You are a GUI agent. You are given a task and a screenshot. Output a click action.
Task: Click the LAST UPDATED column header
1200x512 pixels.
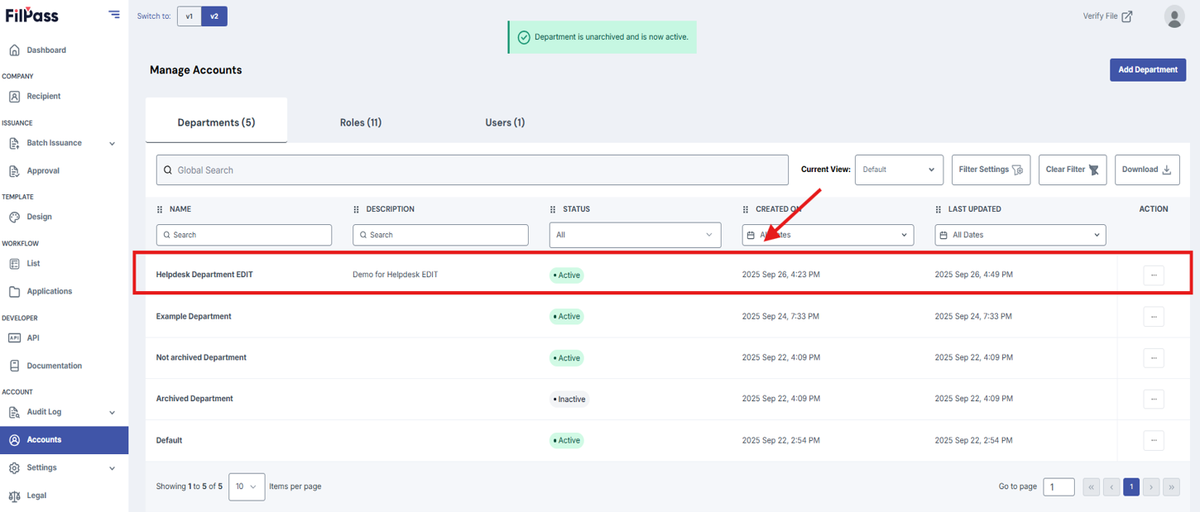(x=973, y=209)
